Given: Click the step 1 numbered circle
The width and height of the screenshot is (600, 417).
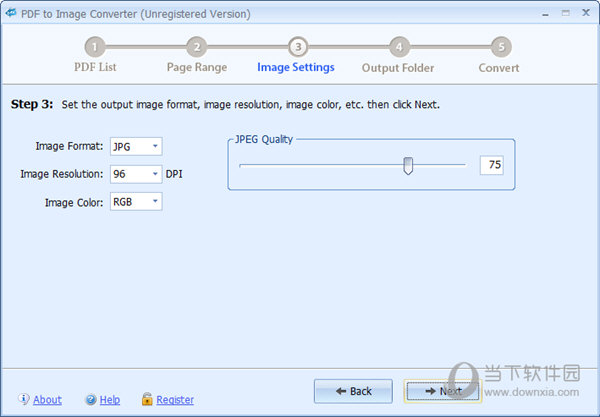Looking at the screenshot, I should [95, 46].
